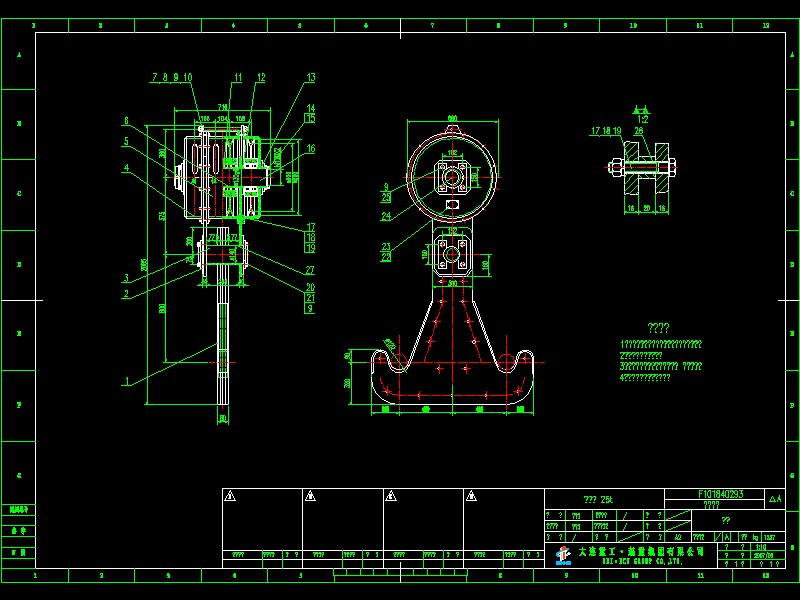This screenshot has height=600, width=800.
Task: Select part balloon number 11
Action: coord(238,78)
